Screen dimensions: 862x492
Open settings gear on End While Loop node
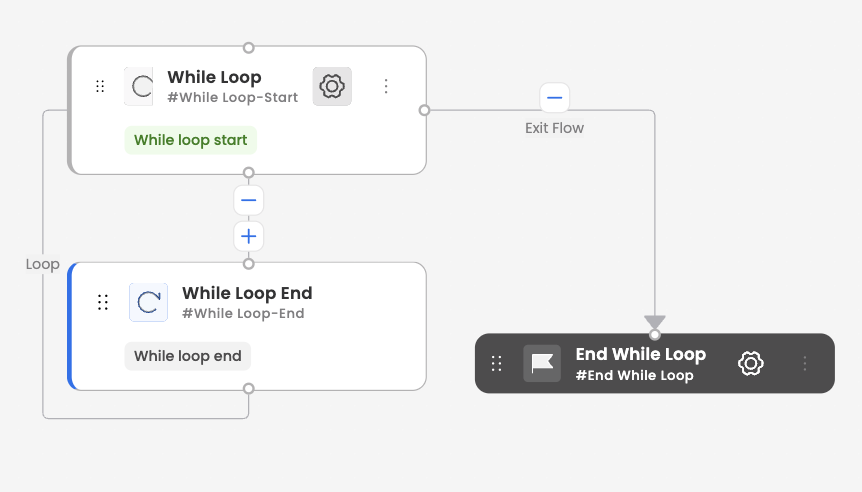point(751,363)
